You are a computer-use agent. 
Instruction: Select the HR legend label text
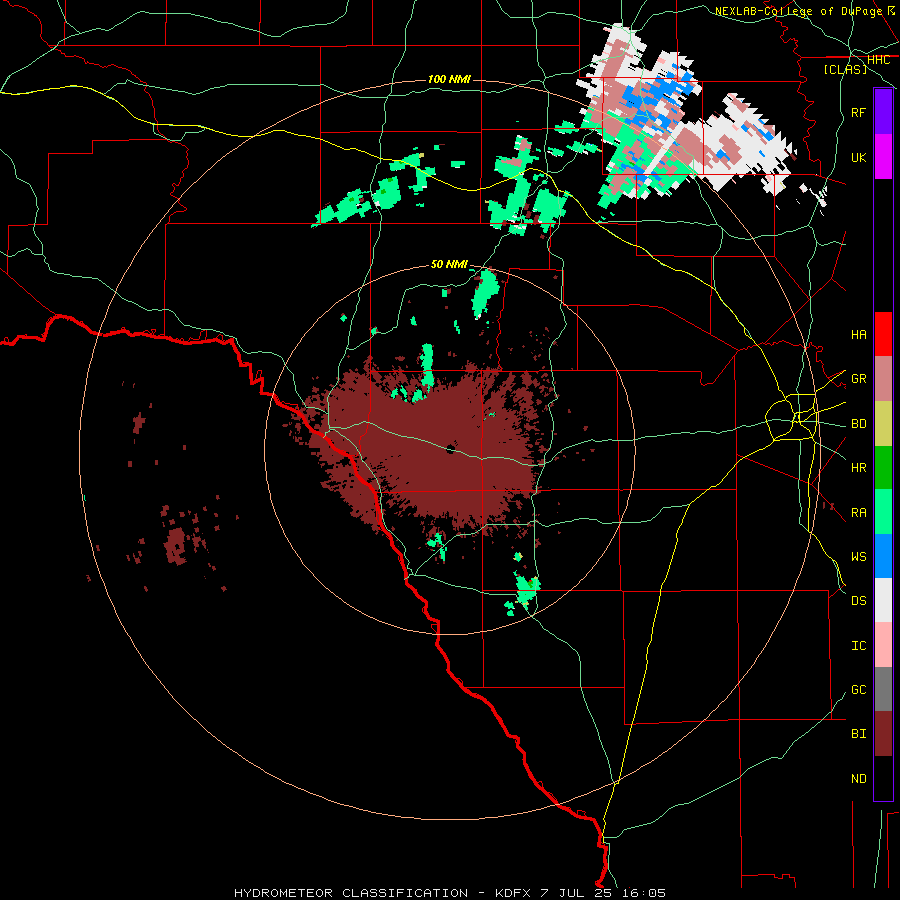click(x=859, y=468)
